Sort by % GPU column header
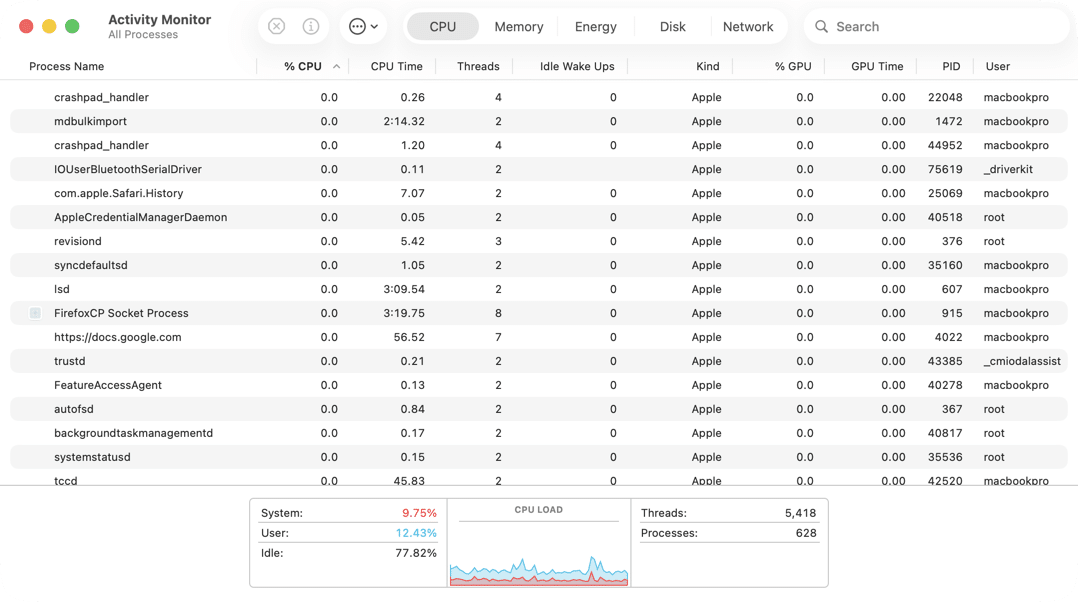The image size is (1078, 602). (793, 67)
